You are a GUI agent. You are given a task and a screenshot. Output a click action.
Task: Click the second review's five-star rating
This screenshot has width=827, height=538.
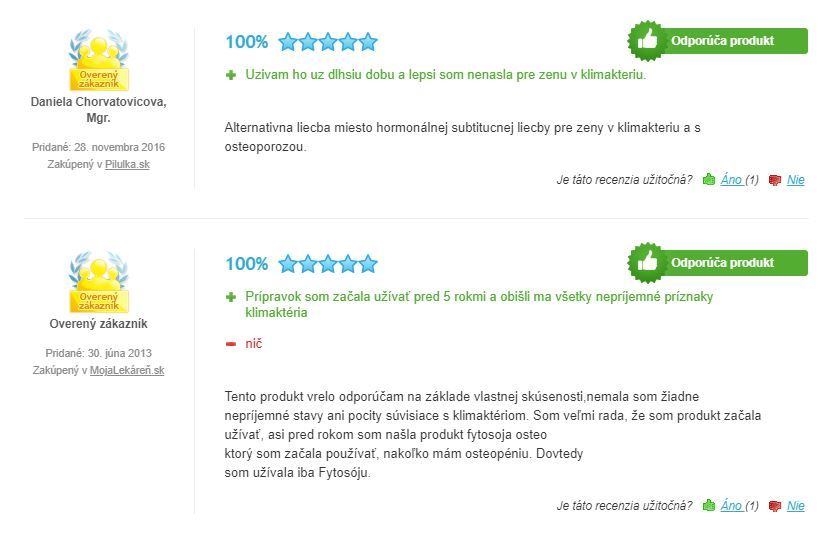click(328, 264)
